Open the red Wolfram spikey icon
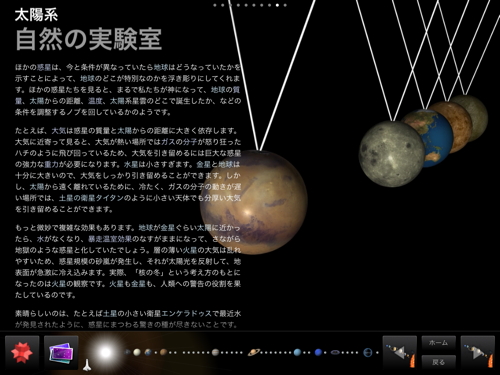500x375 pixels. (22, 353)
